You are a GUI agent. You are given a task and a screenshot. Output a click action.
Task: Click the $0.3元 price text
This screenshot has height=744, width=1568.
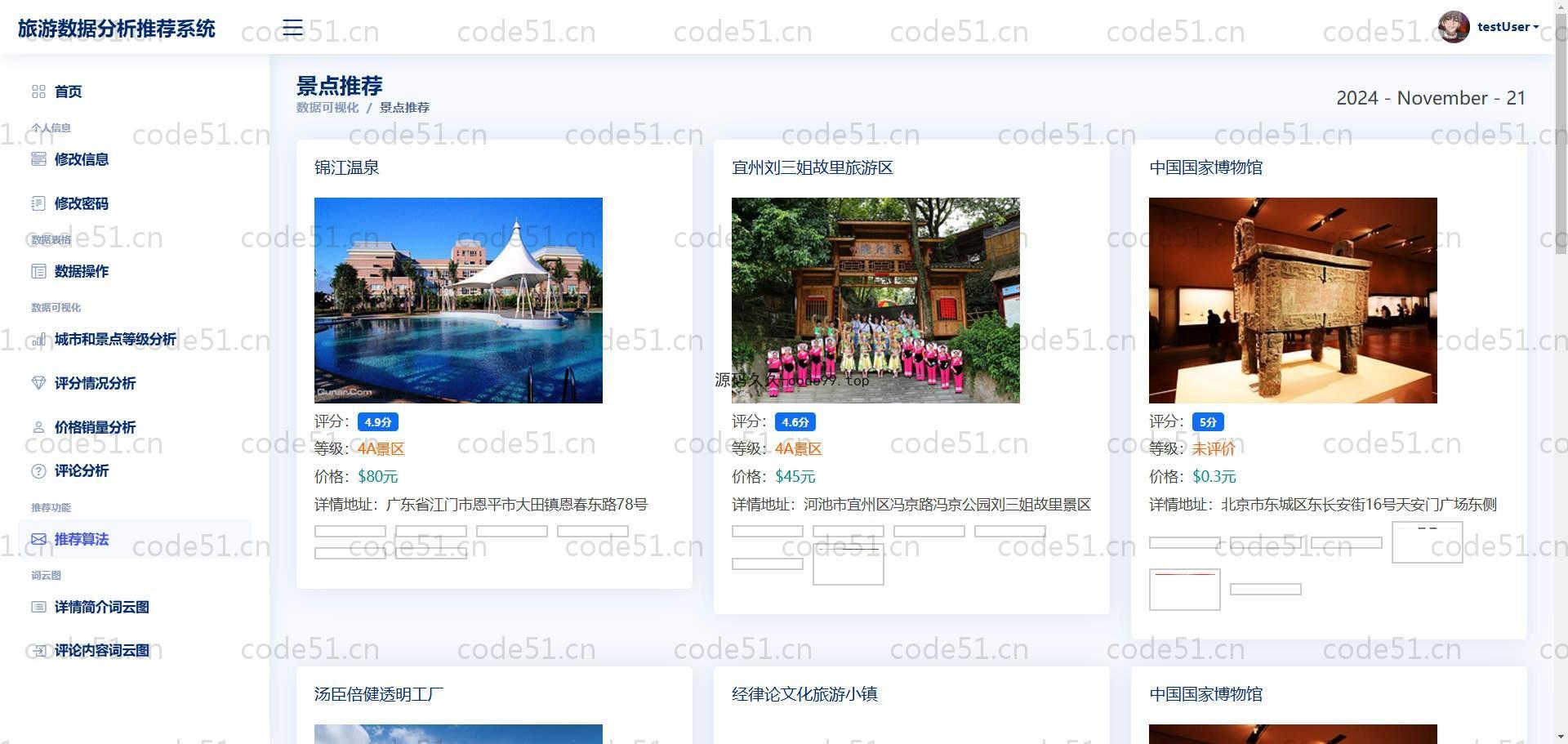[1214, 477]
